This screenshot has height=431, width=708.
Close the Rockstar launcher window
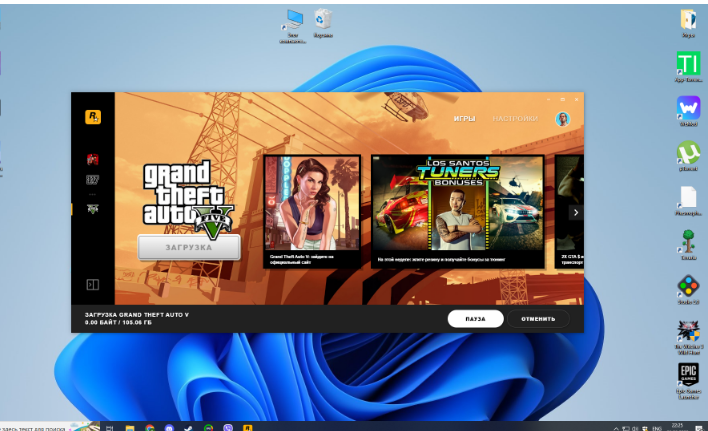[x=576, y=99]
